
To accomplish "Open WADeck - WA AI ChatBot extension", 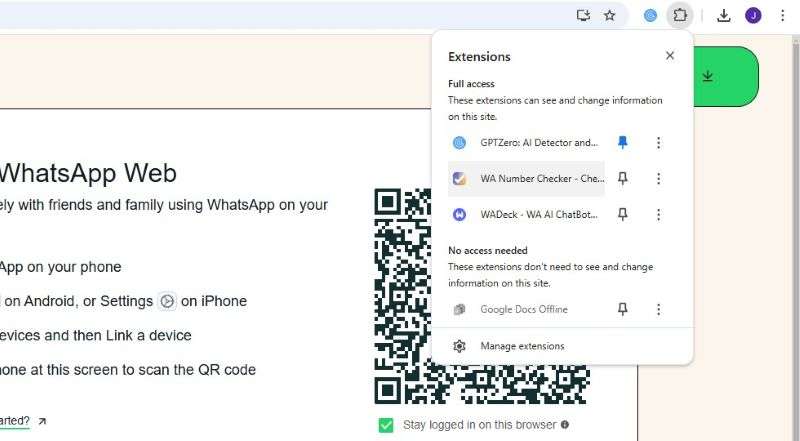I will click(x=526, y=215).
